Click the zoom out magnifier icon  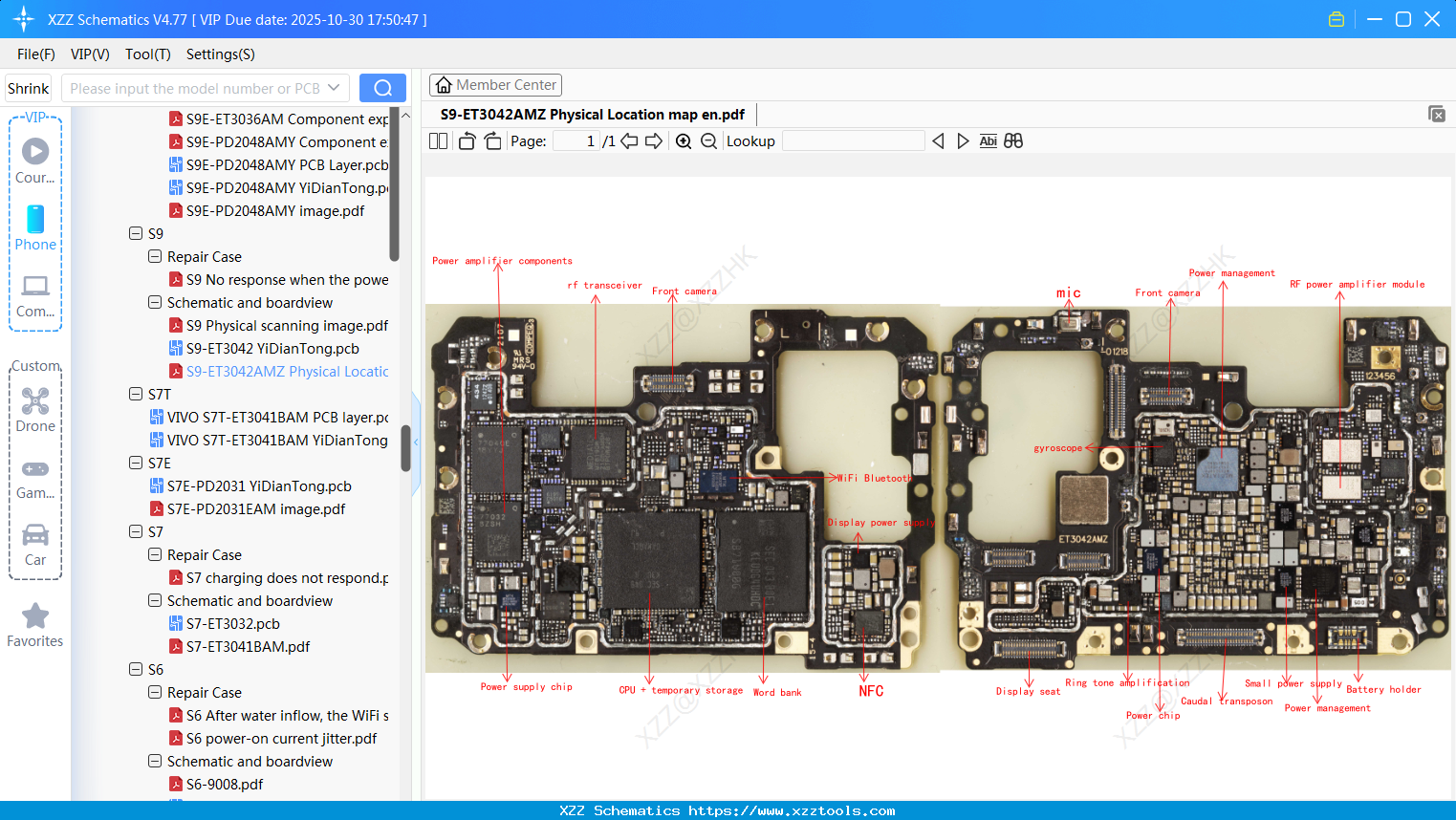pos(708,141)
